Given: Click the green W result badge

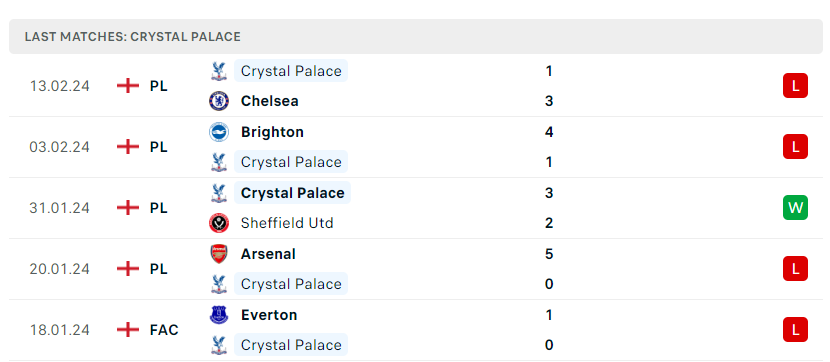Looking at the screenshot, I should click(x=795, y=207).
